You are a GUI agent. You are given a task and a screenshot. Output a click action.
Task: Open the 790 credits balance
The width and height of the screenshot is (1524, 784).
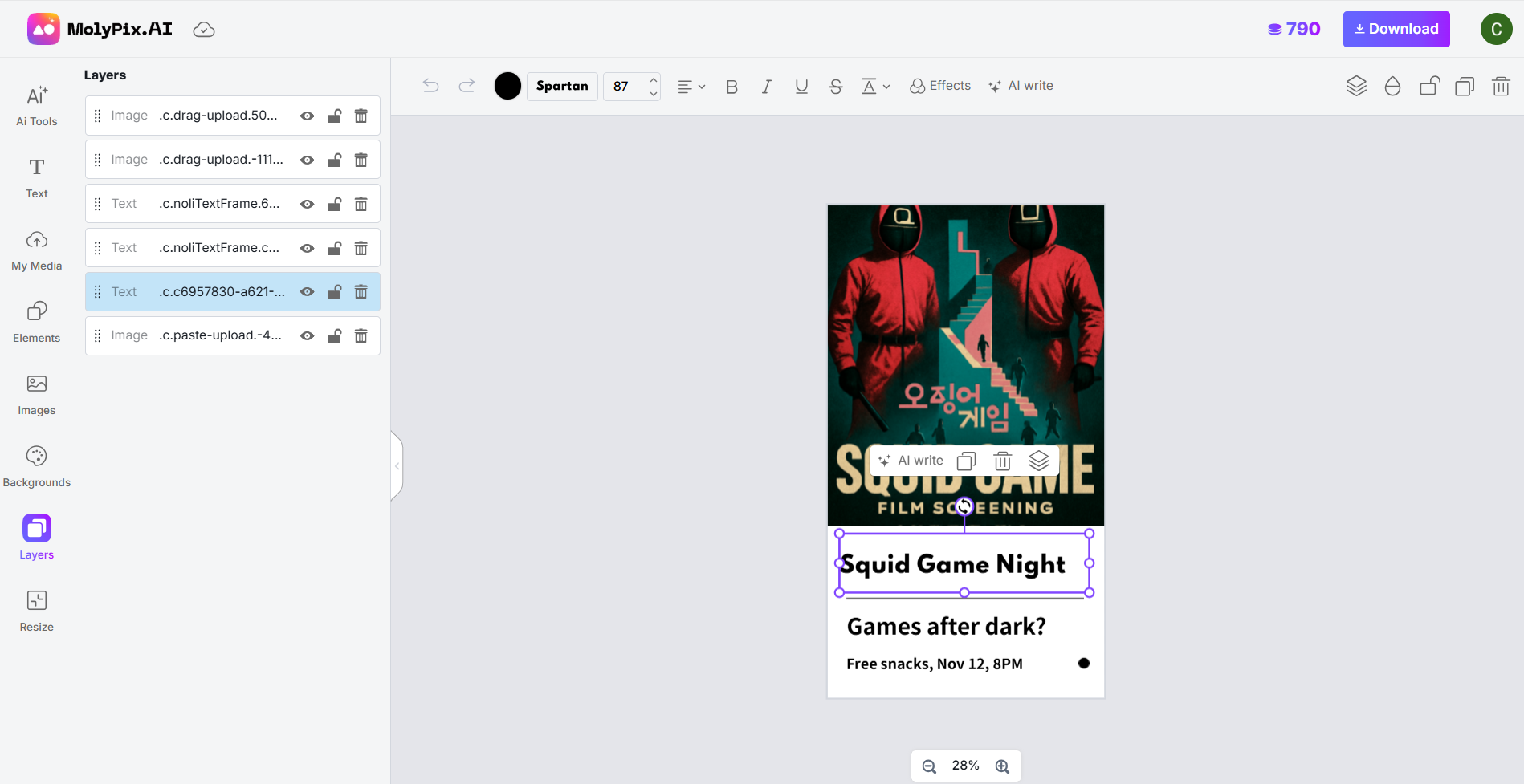1294,29
